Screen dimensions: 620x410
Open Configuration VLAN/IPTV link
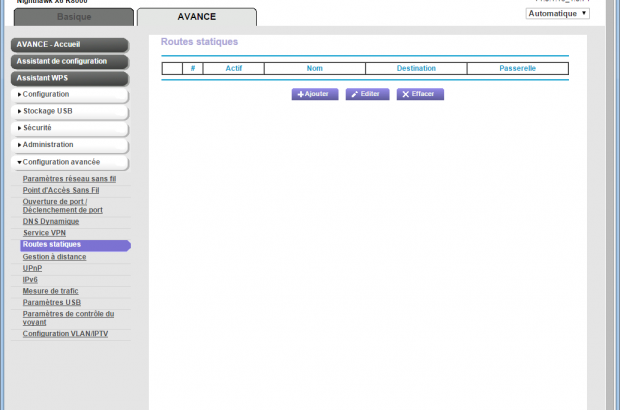click(x=65, y=334)
